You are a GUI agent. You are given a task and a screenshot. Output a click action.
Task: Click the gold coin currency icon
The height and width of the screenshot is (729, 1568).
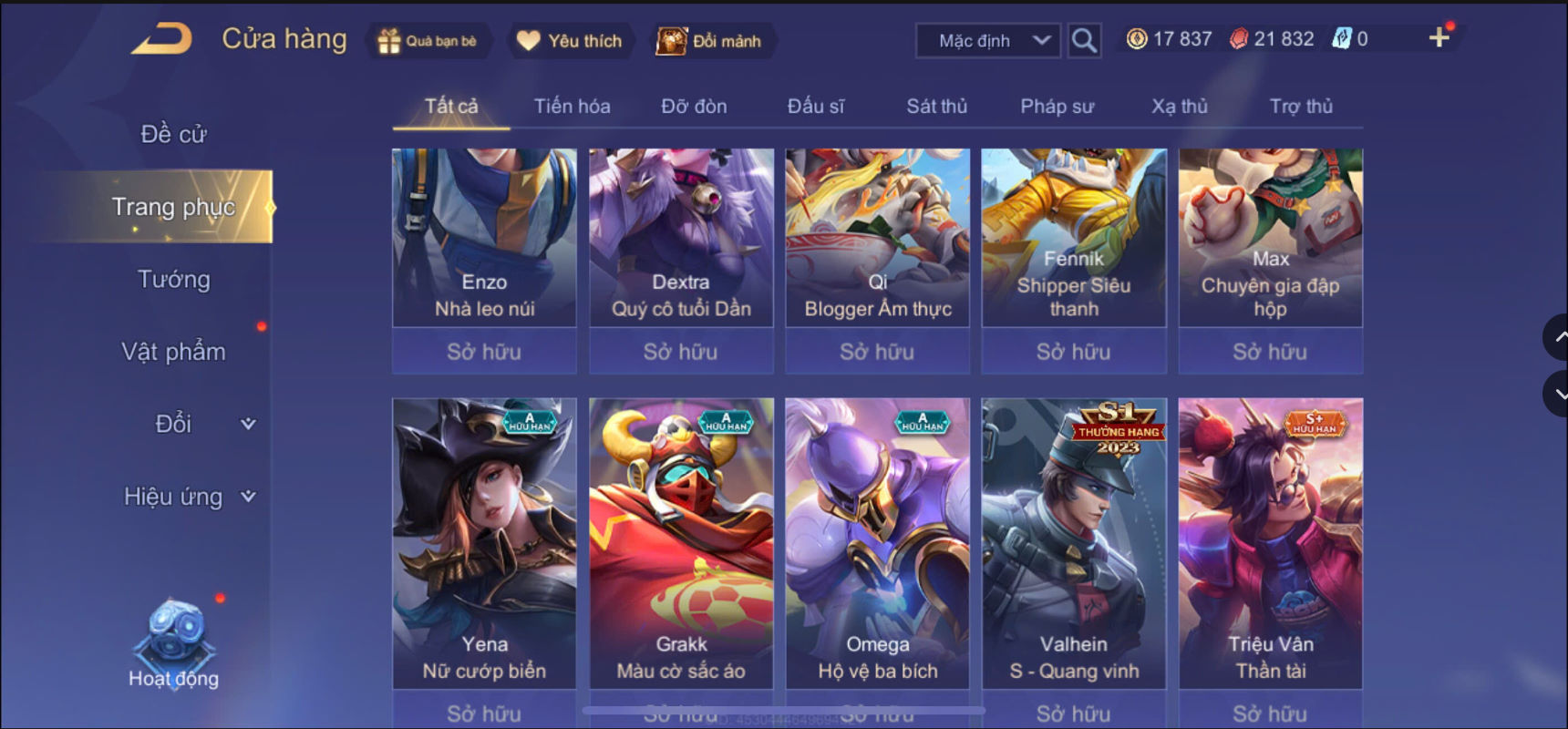(x=1137, y=39)
